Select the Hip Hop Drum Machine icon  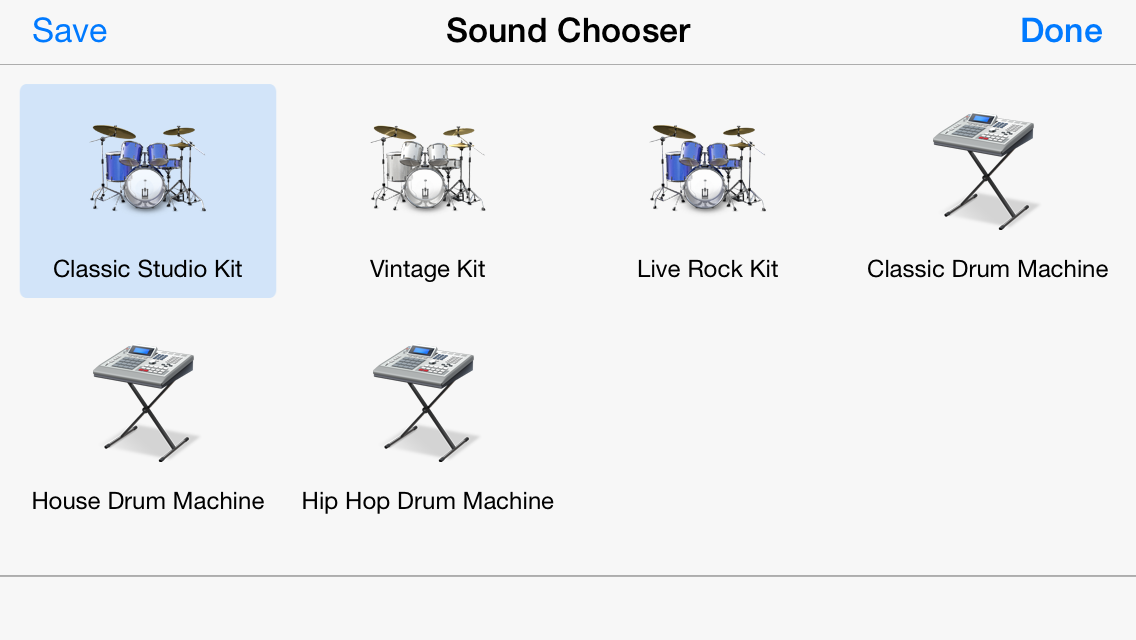click(427, 403)
